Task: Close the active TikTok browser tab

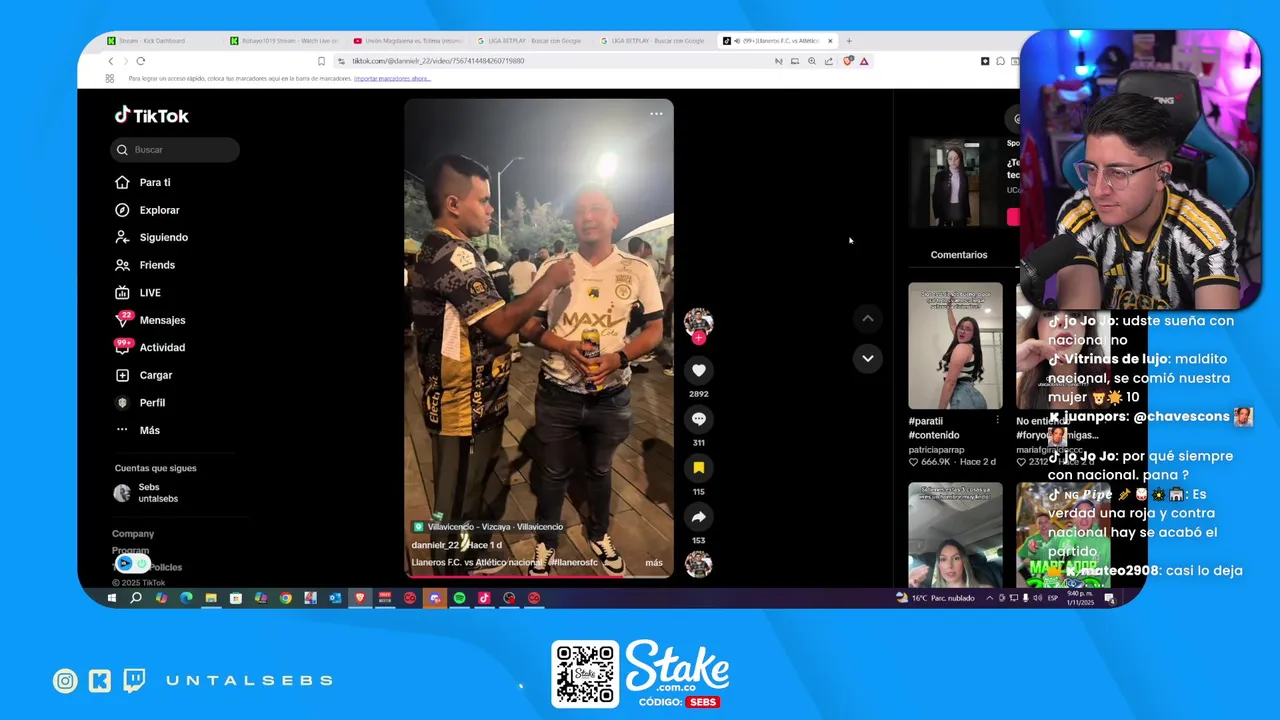Action: [x=830, y=41]
